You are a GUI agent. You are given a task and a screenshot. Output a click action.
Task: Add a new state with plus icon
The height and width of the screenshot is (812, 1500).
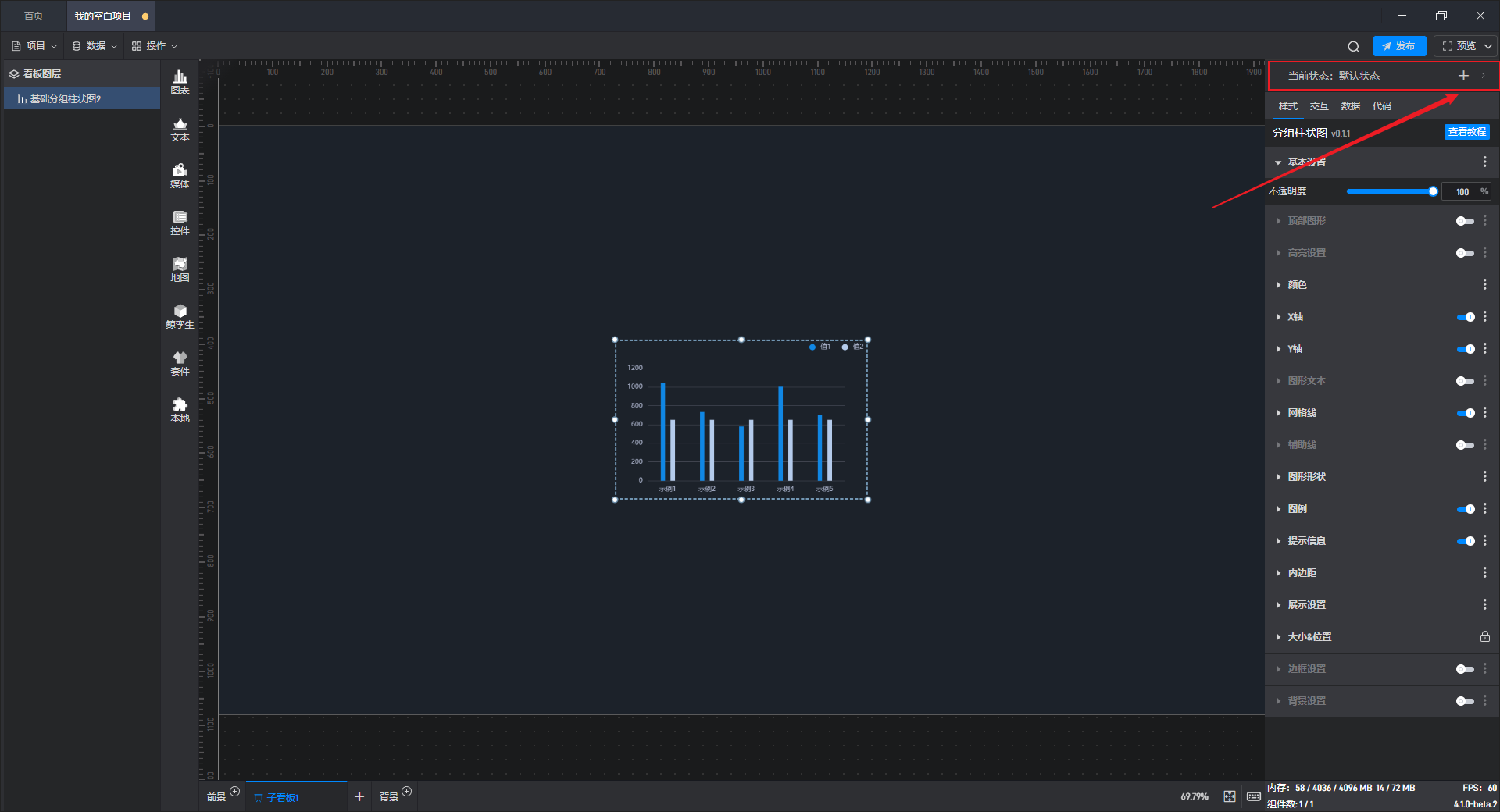click(x=1463, y=76)
